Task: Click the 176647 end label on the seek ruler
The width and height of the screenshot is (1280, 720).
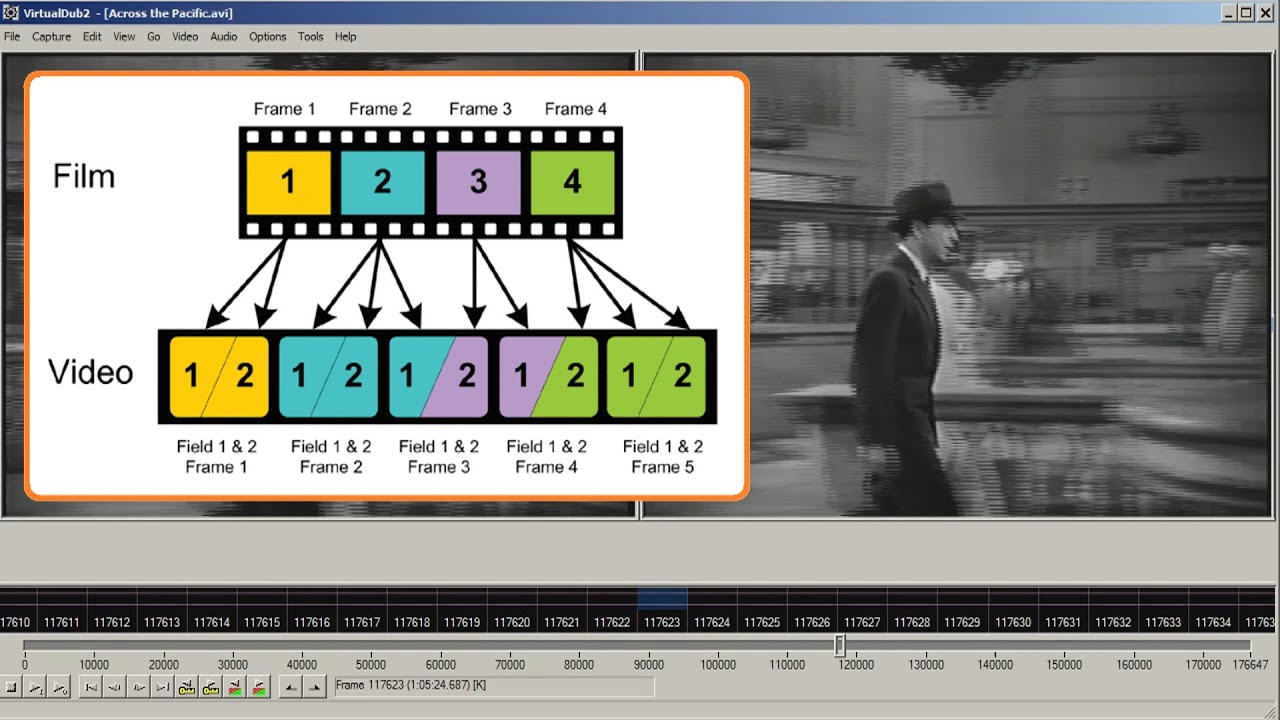Action: (1248, 665)
